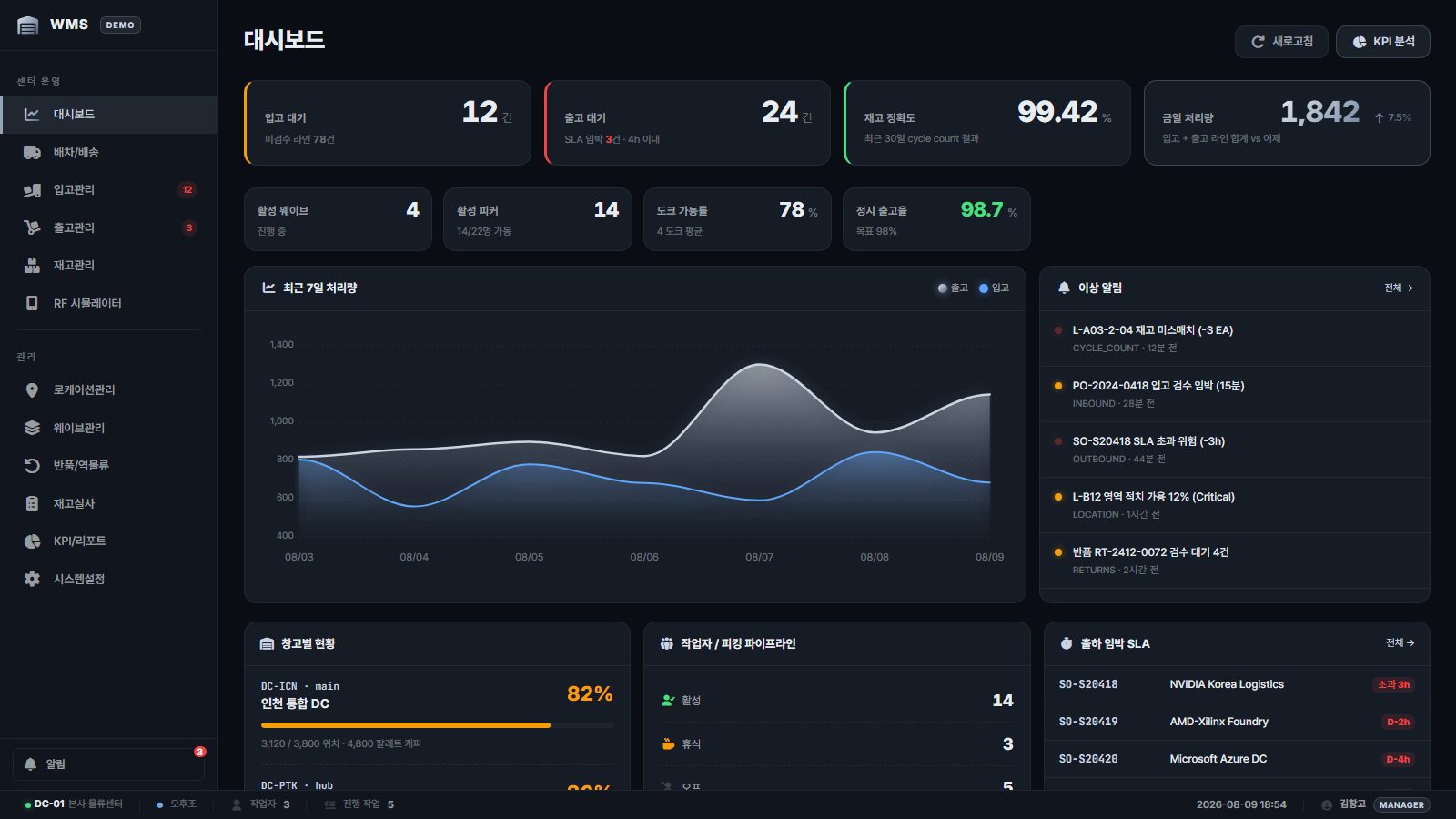Image resolution: width=1456 pixels, height=819 pixels.
Task: View all via 전체 link in 출하 임박 SLA
Action: (1400, 642)
